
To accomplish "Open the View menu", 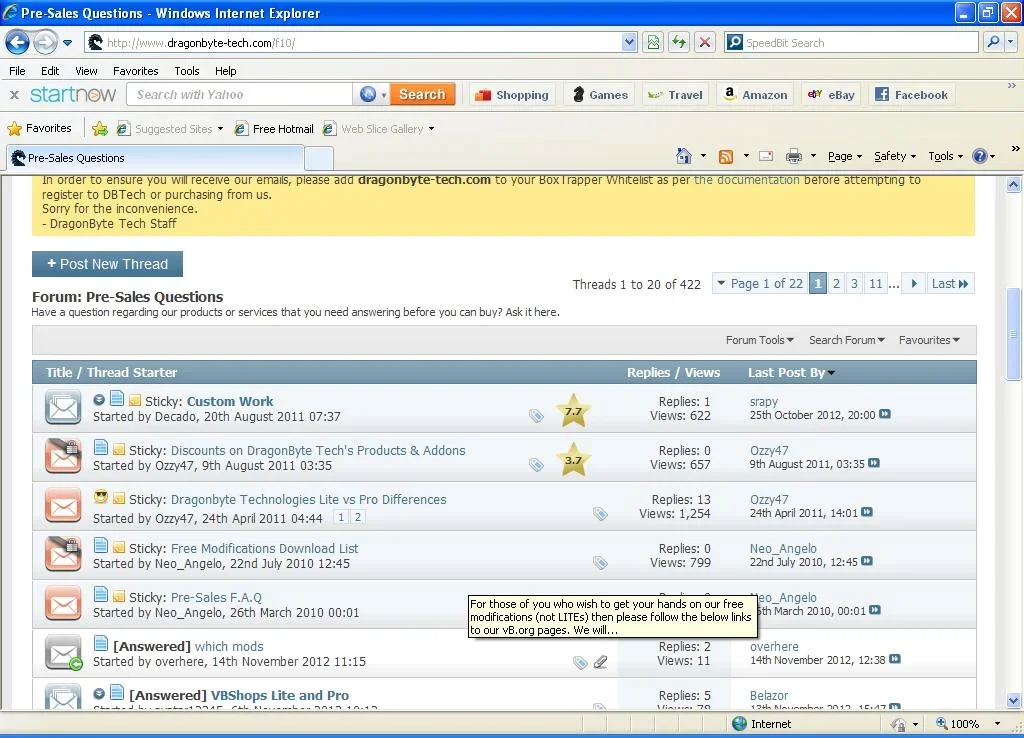I will 86,71.
